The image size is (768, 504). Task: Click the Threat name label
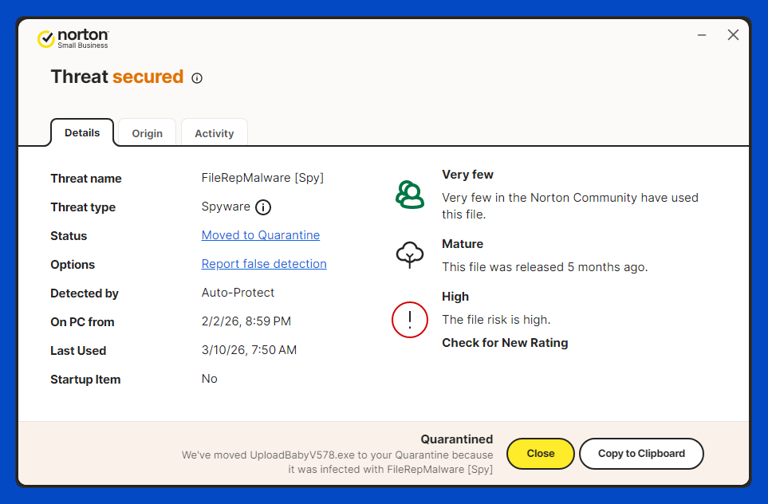click(86, 179)
